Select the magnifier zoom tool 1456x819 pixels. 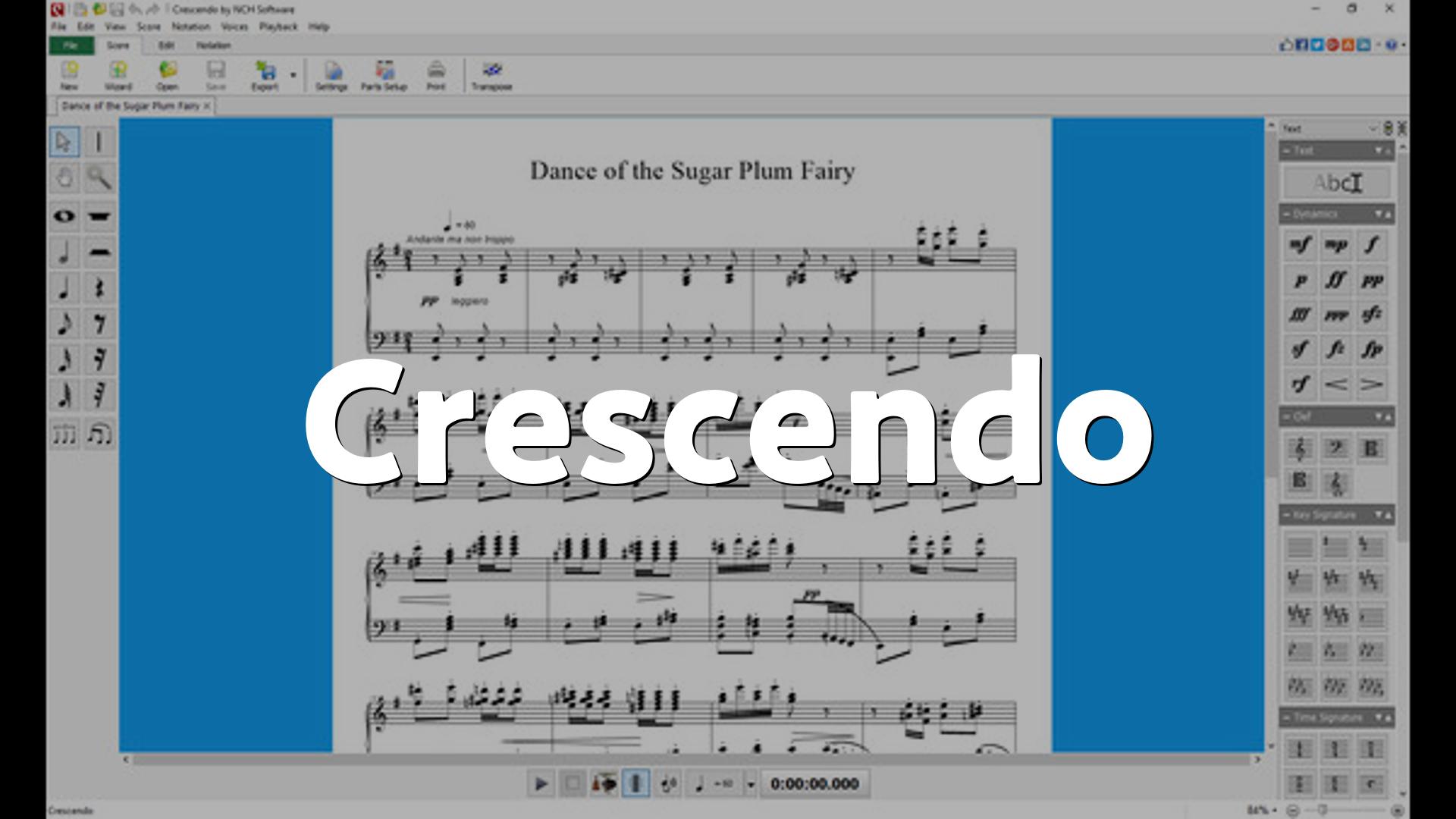(x=99, y=178)
